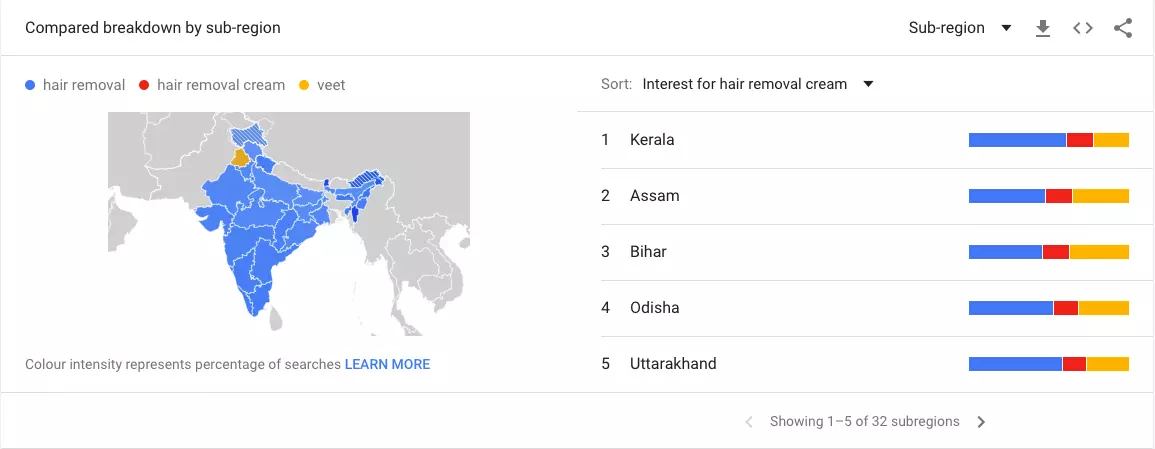Click Uttarakhand in the ranking list

(x=673, y=364)
